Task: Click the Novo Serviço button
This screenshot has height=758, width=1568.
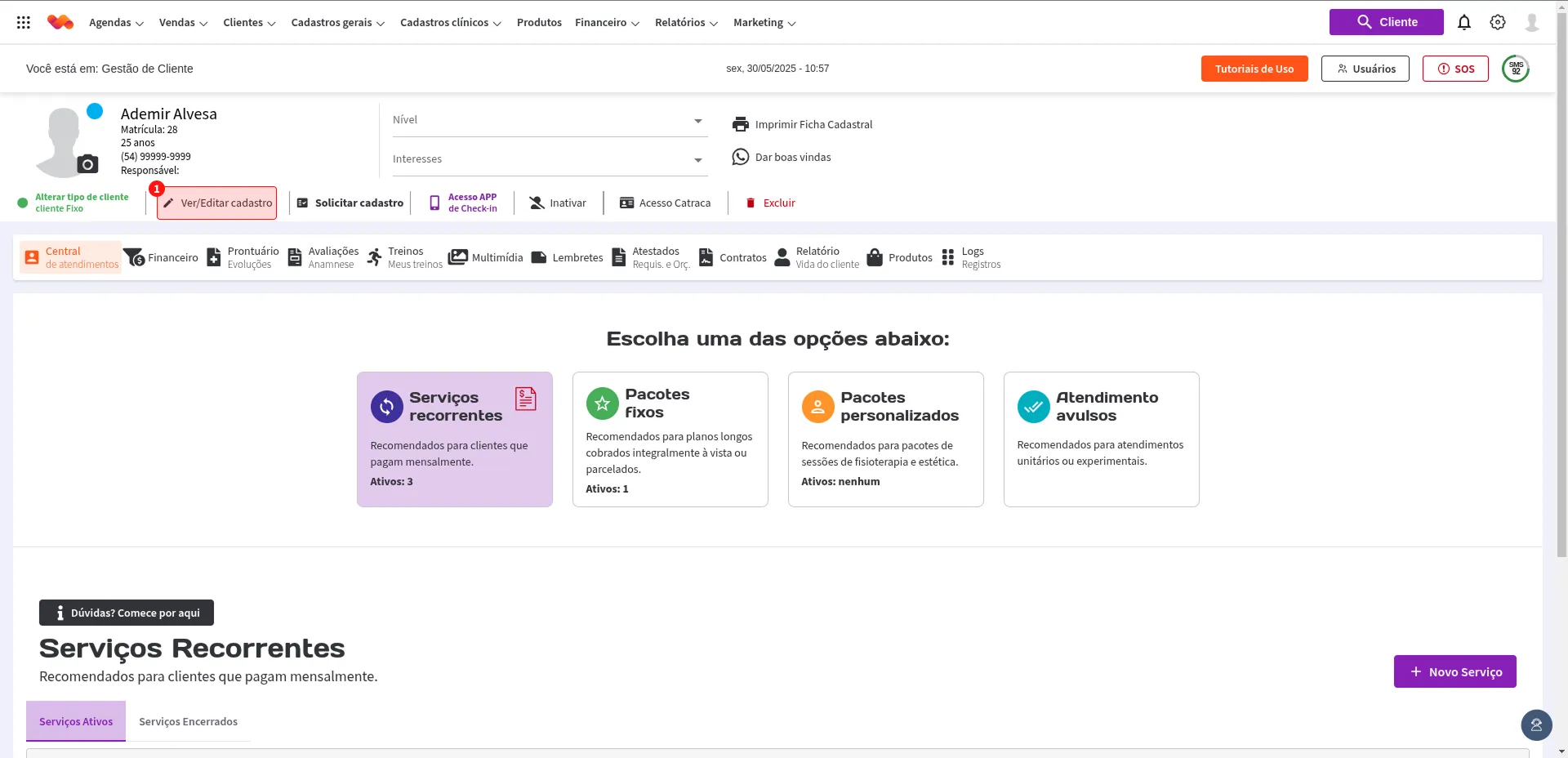Action: [1454, 671]
